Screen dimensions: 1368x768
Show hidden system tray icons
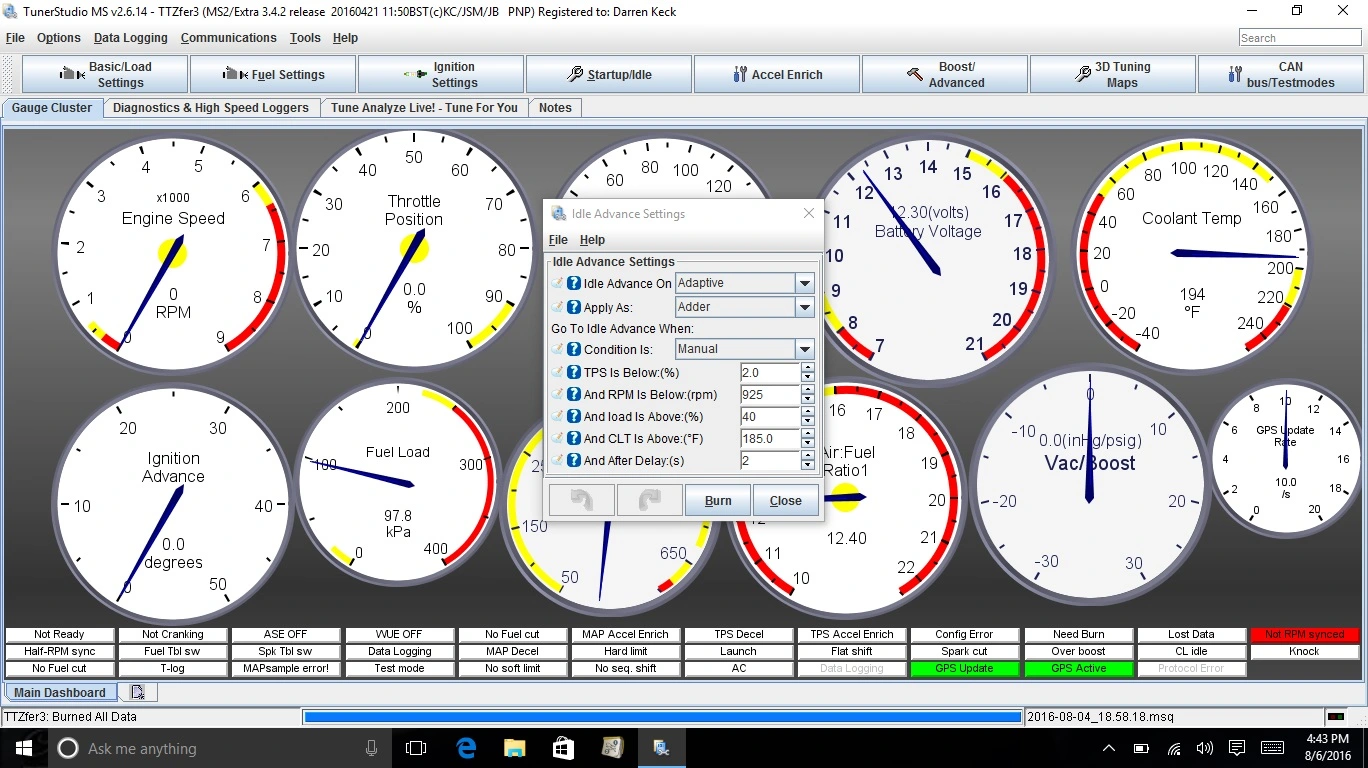coord(1109,748)
